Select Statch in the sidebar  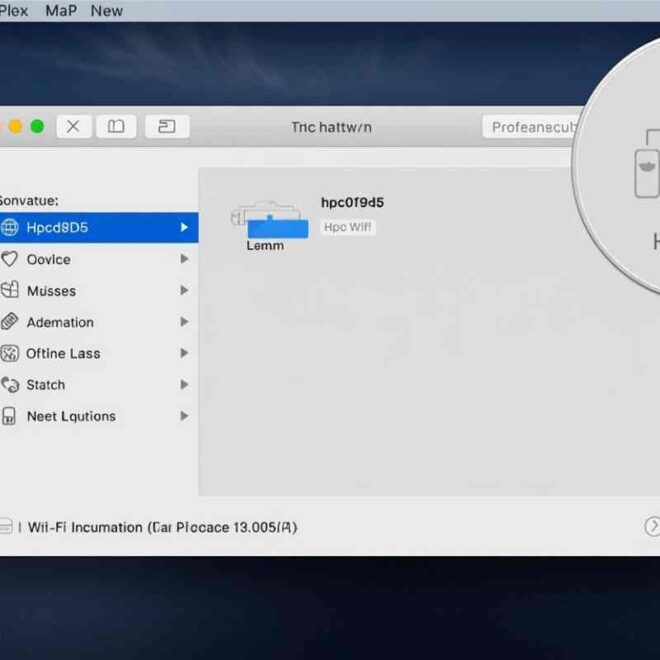click(x=99, y=385)
